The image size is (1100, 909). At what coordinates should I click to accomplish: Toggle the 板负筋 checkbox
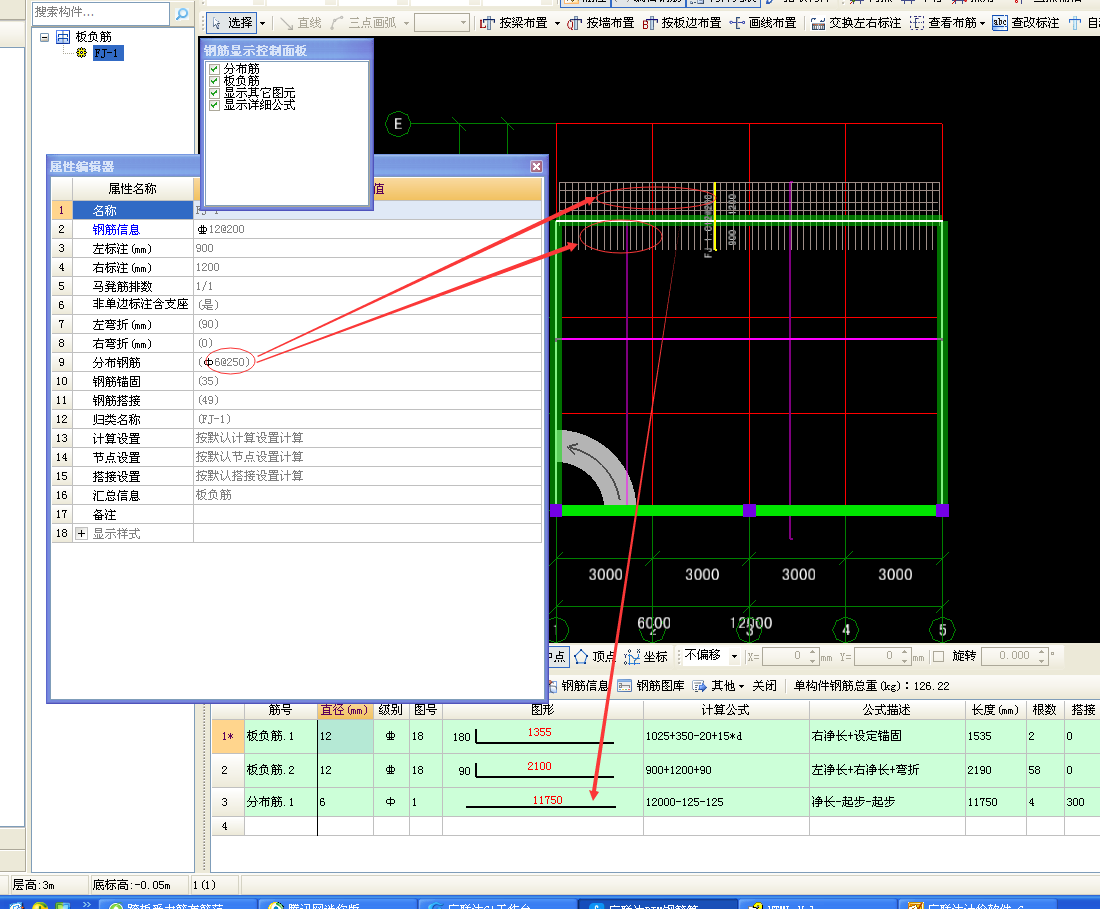pos(215,81)
